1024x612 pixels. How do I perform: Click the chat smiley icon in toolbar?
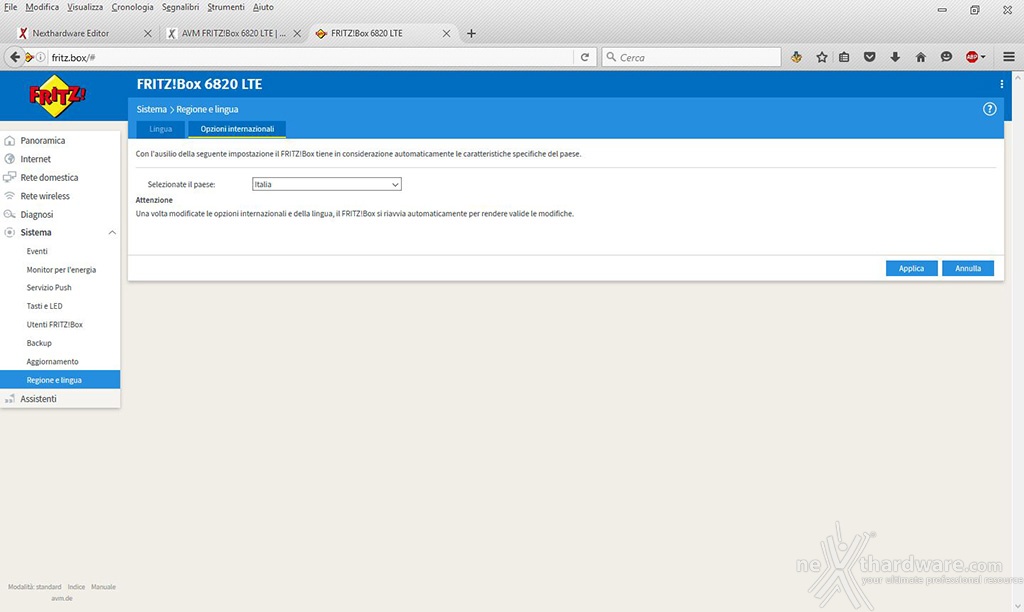[x=946, y=57]
